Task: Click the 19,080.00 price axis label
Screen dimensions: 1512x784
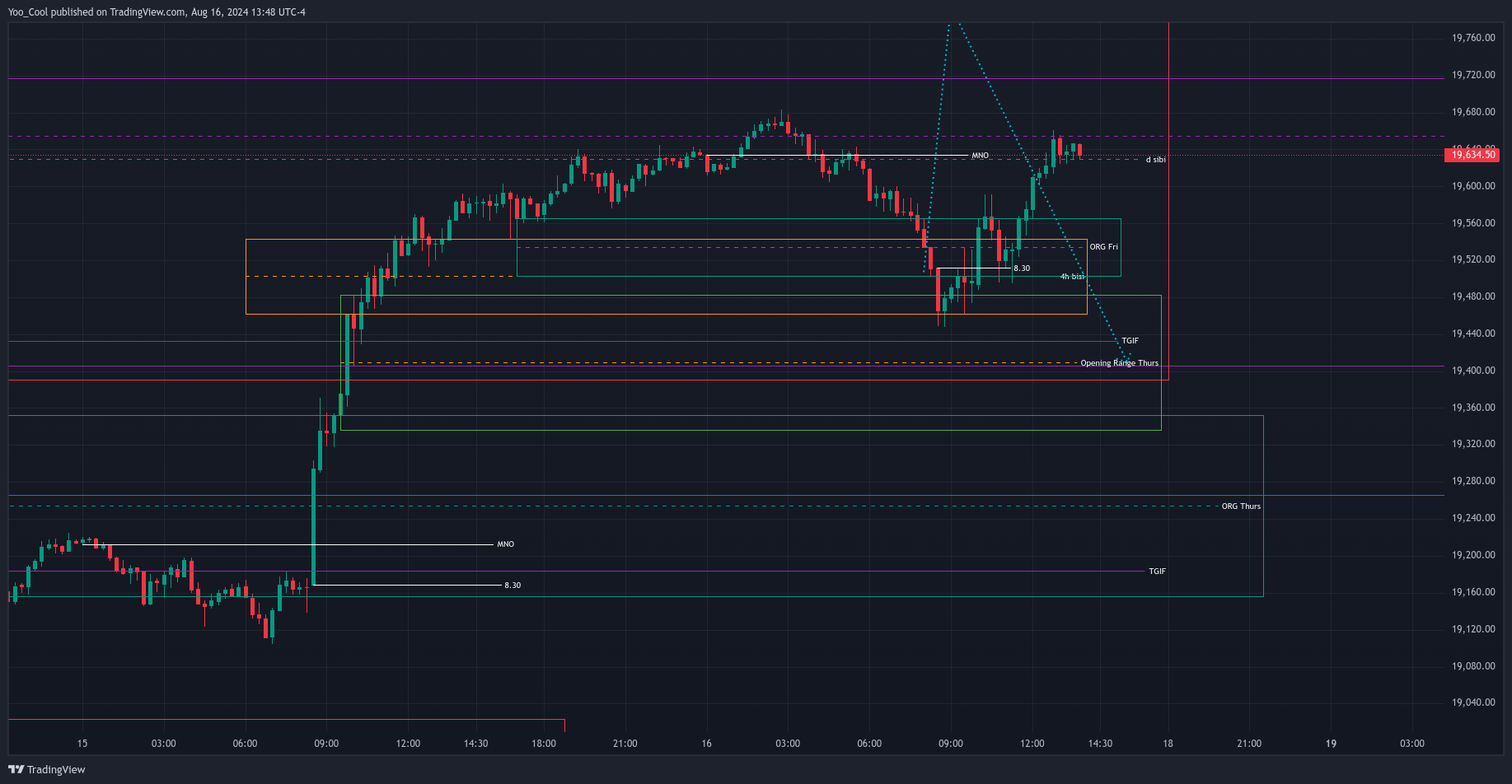Action: [x=1473, y=666]
